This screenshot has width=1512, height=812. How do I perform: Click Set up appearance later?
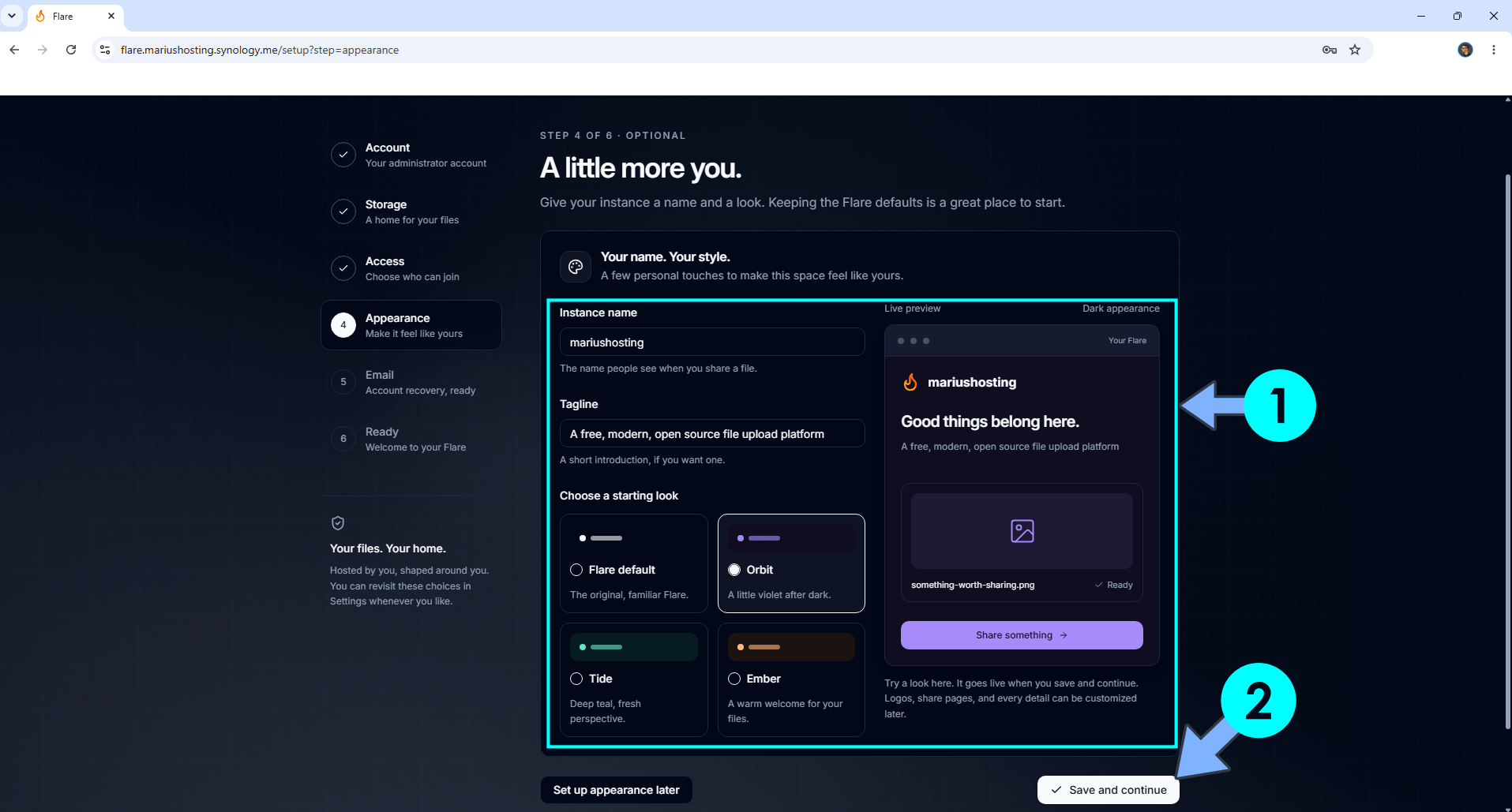click(617, 790)
